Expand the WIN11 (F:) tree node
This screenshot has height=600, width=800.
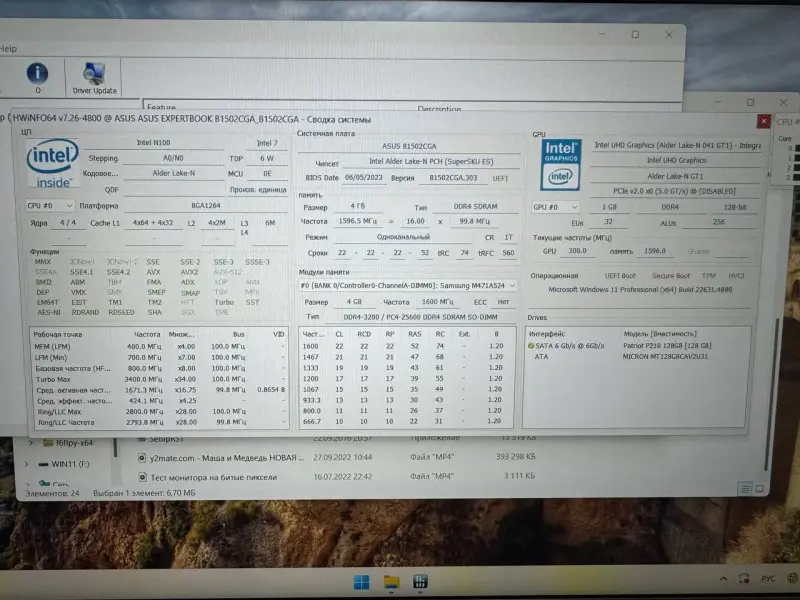click(x=27, y=464)
